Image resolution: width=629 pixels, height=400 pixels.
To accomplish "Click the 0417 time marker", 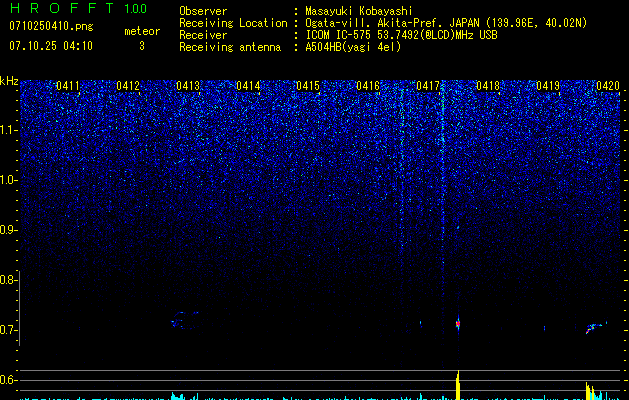I will coord(428,86).
